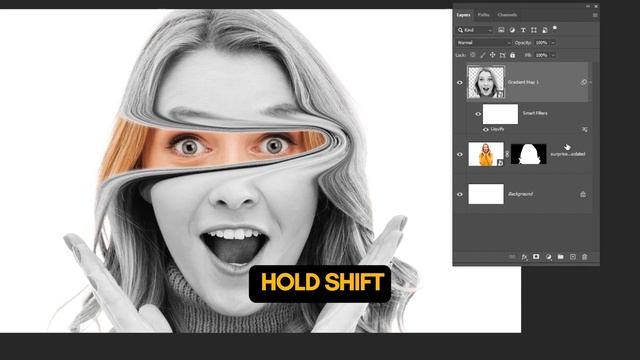Lock position move icon
This screenshot has height=360, width=640.
(x=493, y=55)
